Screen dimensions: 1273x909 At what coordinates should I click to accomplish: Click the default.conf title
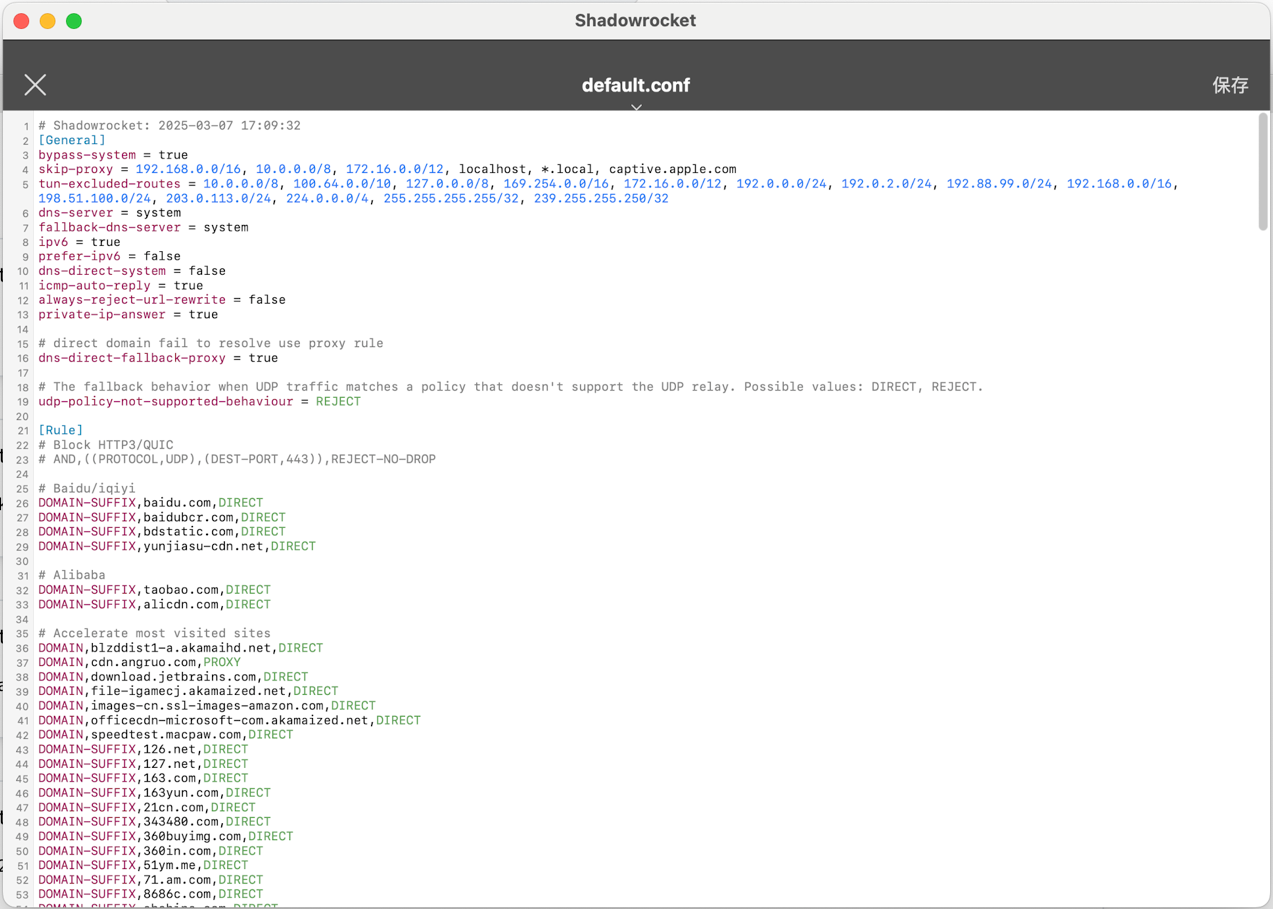636,85
